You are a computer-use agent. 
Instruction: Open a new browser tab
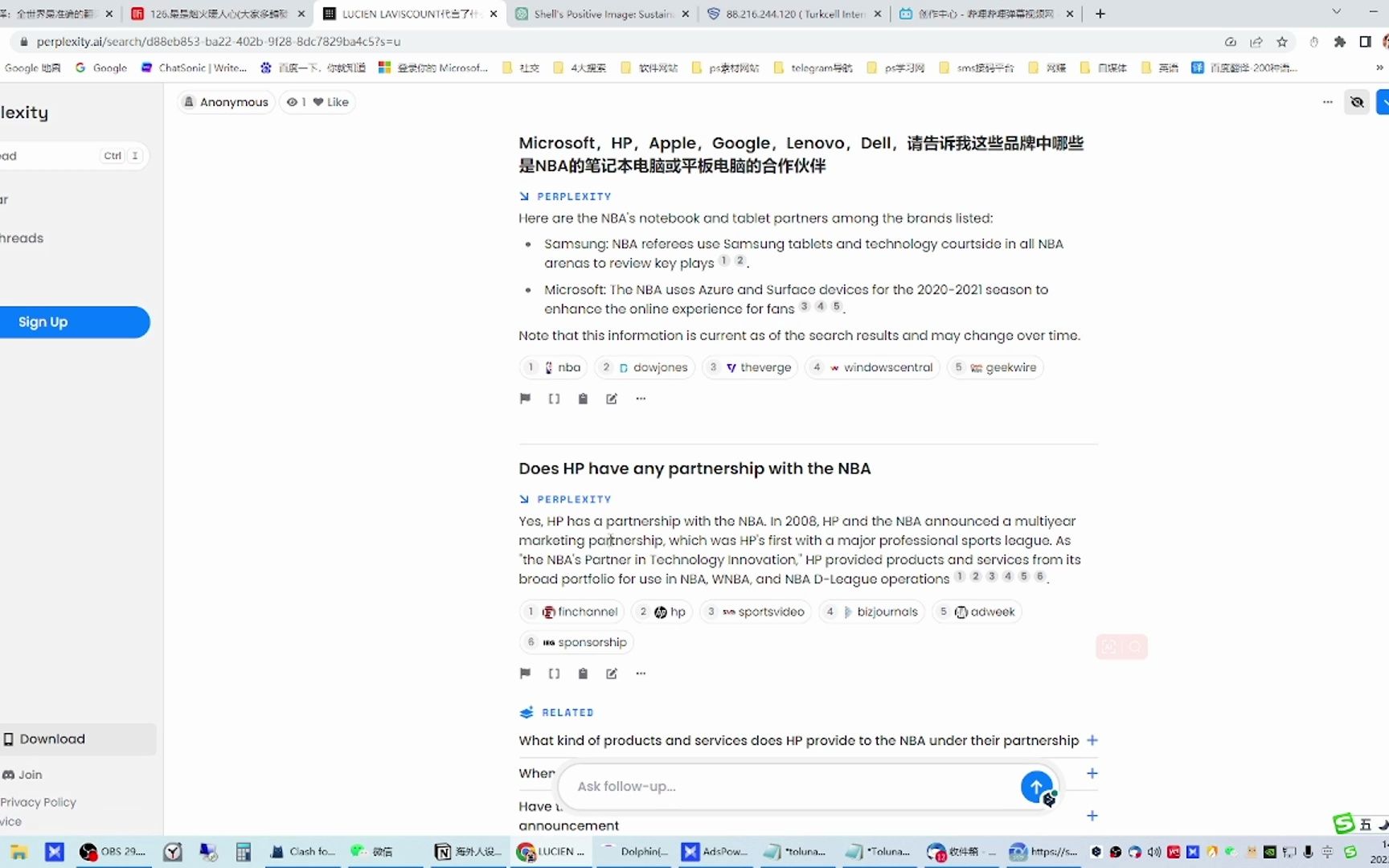pyautogui.click(x=1100, y=14)
